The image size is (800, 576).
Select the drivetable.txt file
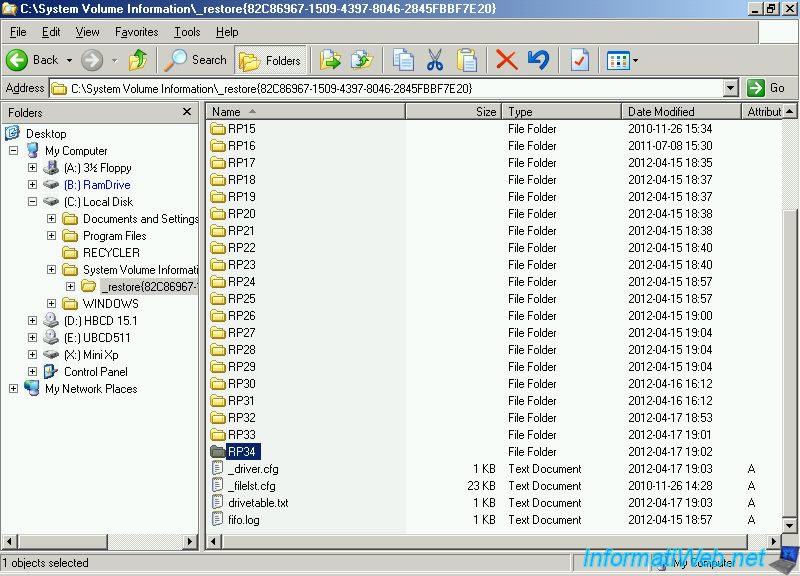point(257,503)
